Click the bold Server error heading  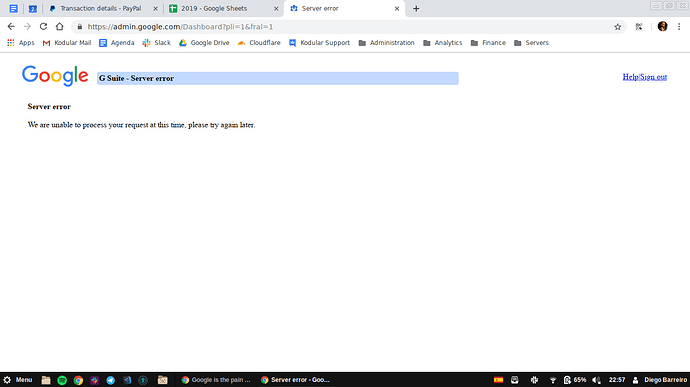49,107
